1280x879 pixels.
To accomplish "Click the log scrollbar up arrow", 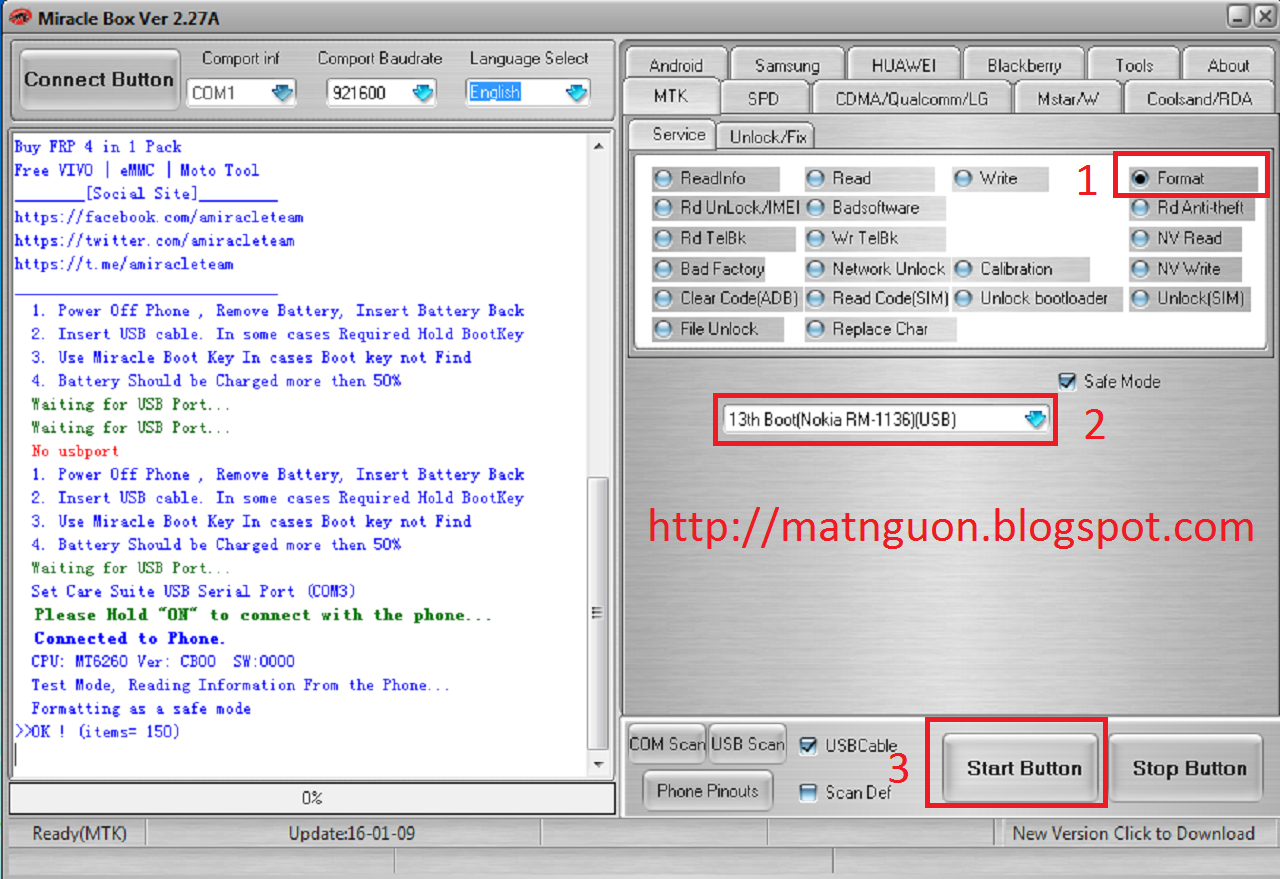I will pos(599,147).
